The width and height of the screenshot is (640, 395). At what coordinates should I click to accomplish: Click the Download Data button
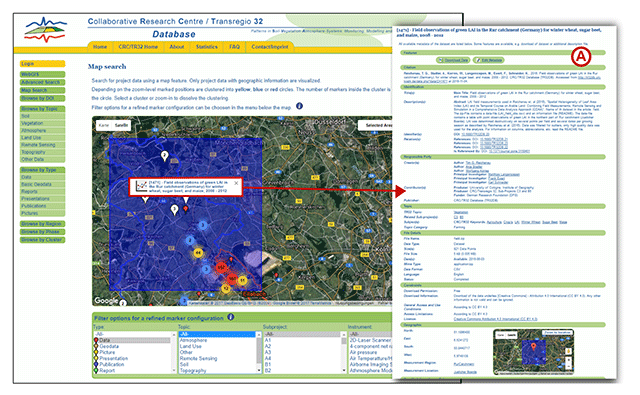point(453,60)
